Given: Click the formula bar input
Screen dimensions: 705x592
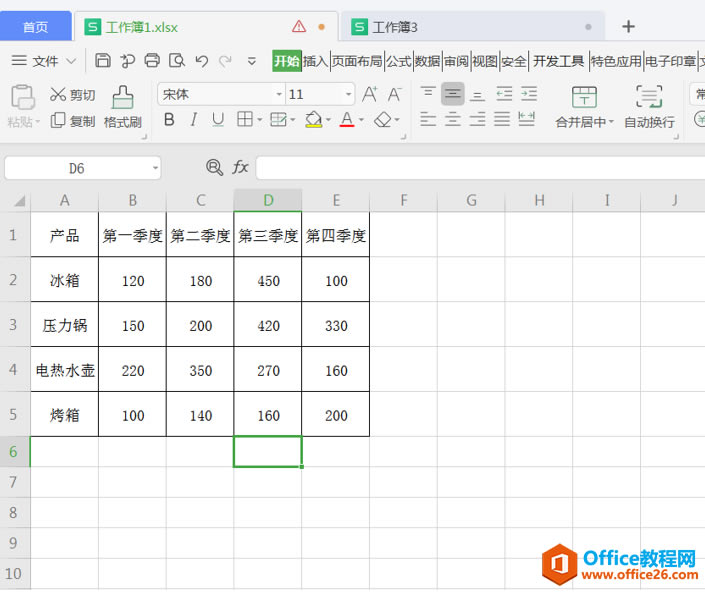Looking at the screenshot, I should click(480, 168).
